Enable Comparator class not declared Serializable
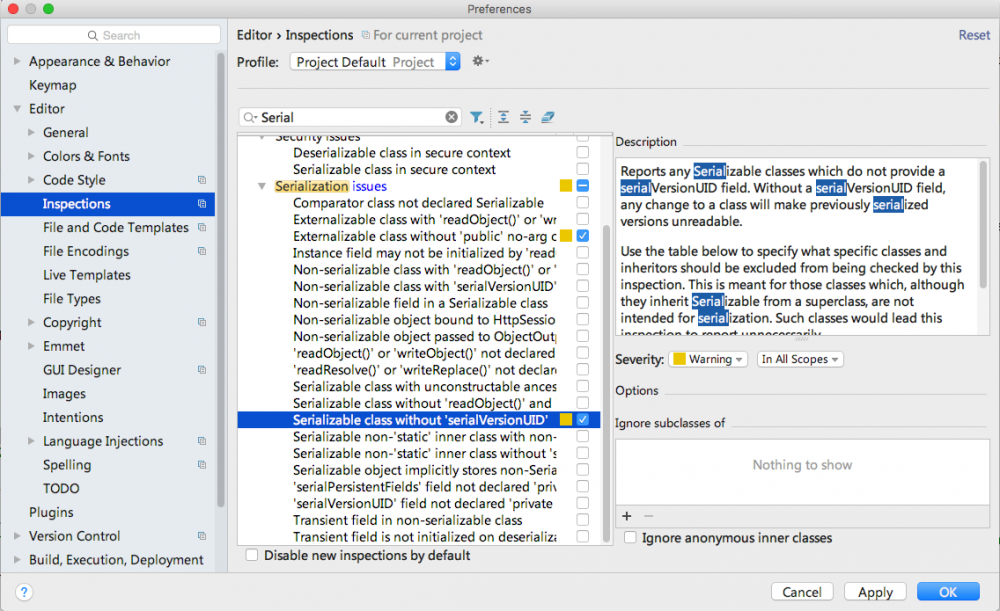 coord(583,203)
